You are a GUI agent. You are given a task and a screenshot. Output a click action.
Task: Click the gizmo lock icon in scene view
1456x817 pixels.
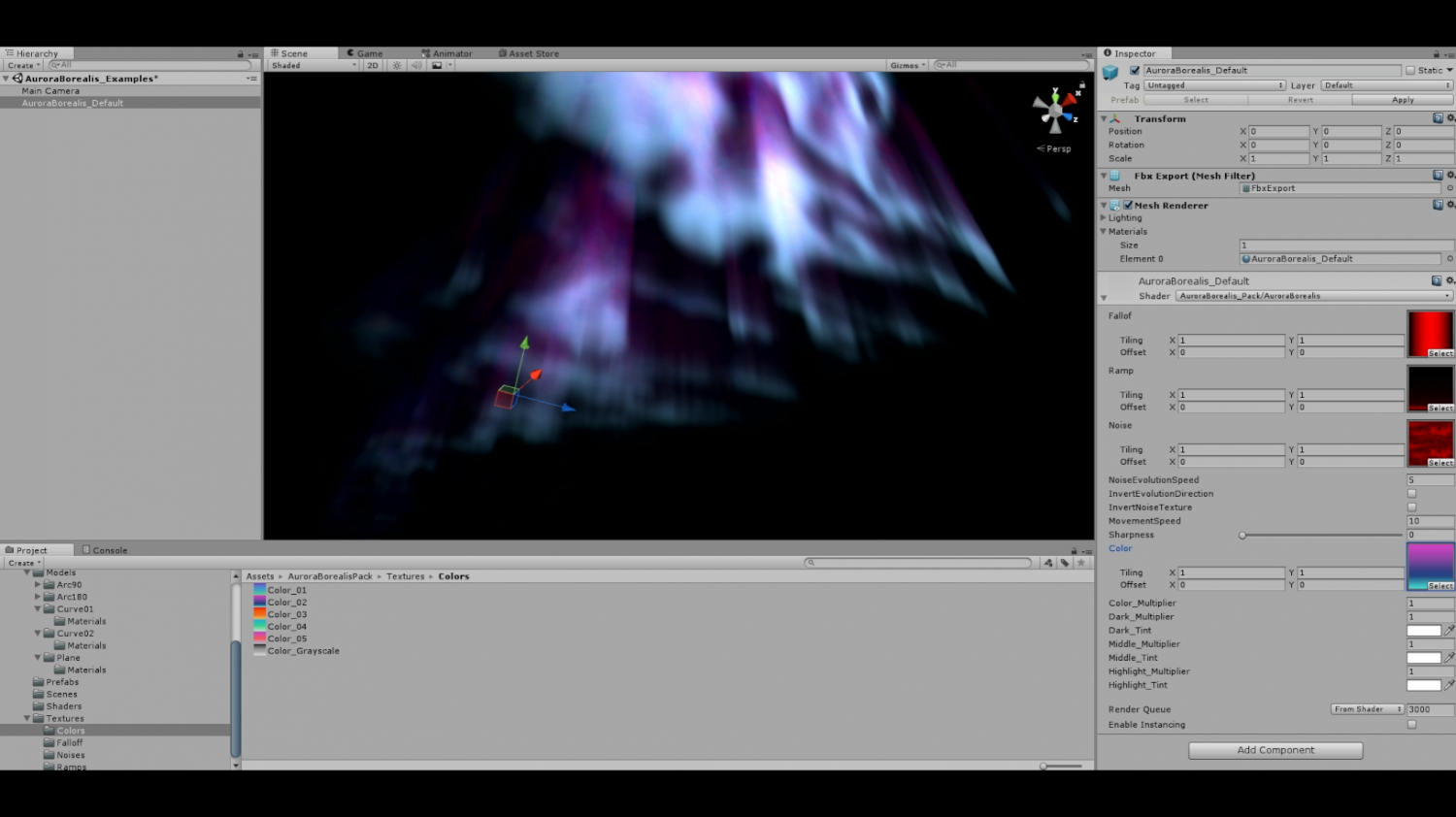pos(1081,85)
